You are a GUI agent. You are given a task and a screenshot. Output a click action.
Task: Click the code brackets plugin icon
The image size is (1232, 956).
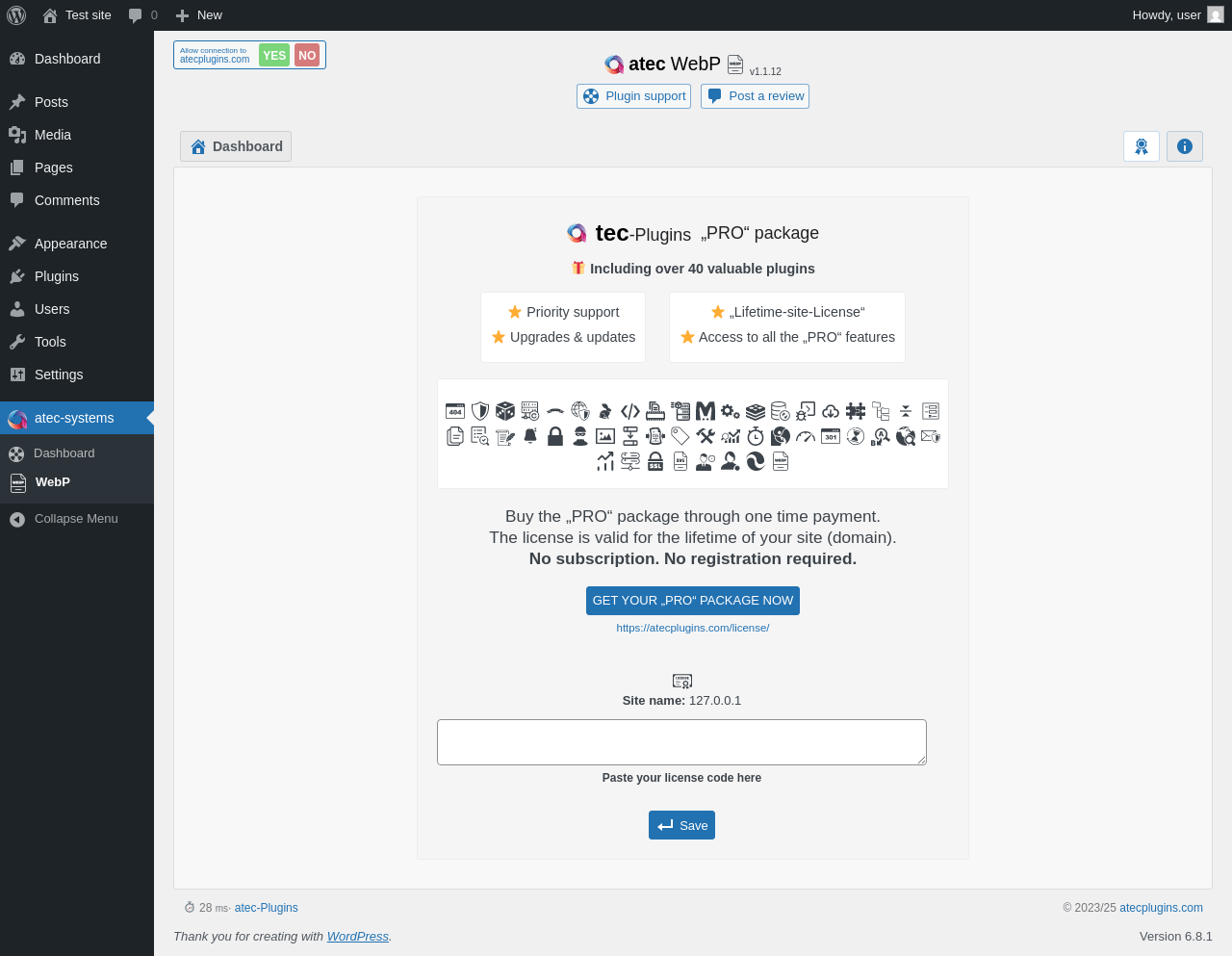[630, 411]
